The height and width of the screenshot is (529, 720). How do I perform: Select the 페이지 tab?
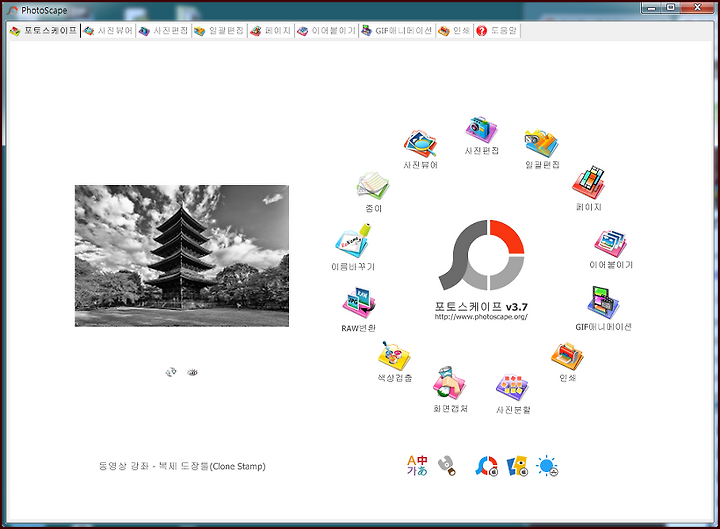click(x=271, y=31)
